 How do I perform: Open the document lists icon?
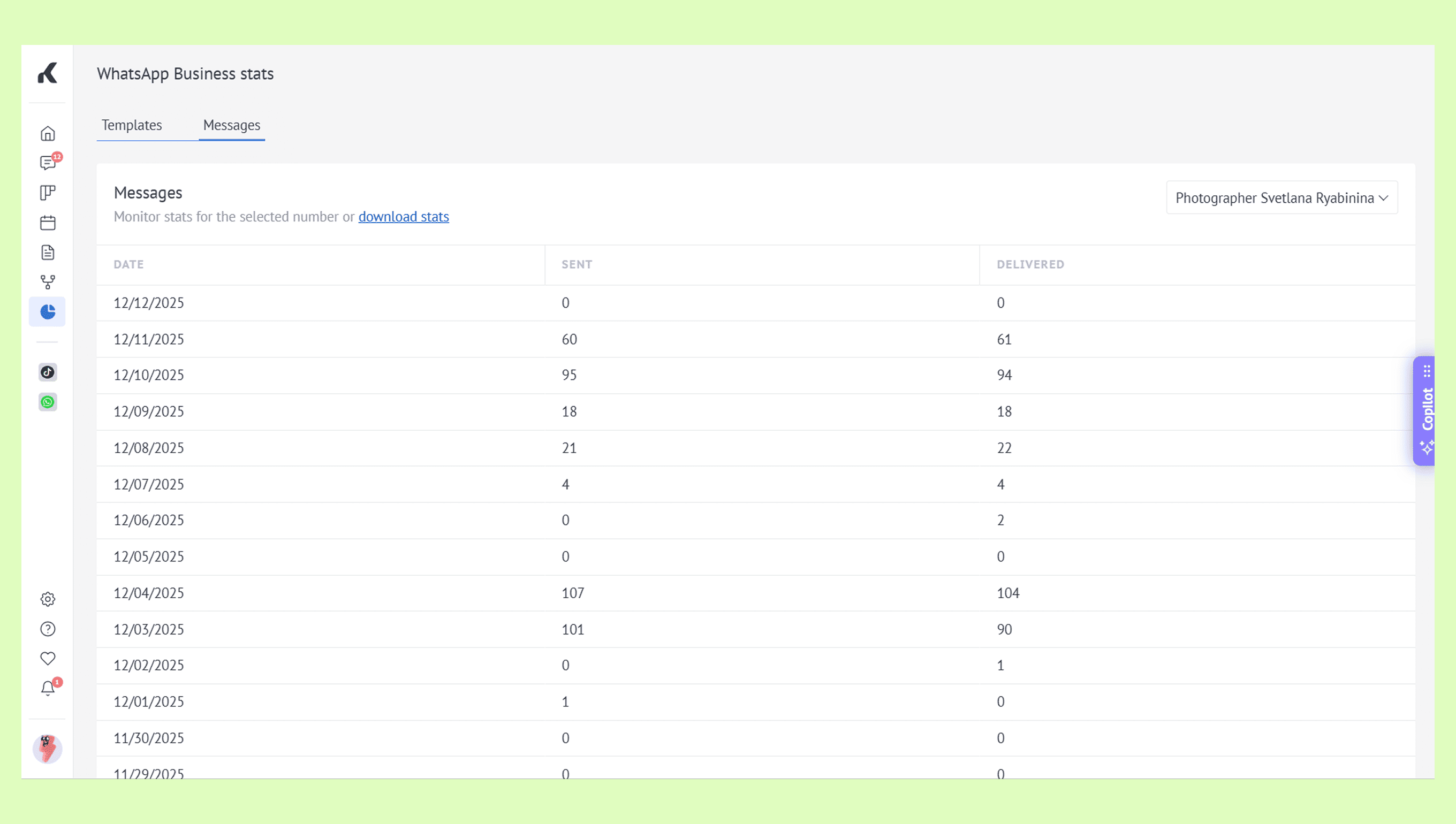(48, 253)
